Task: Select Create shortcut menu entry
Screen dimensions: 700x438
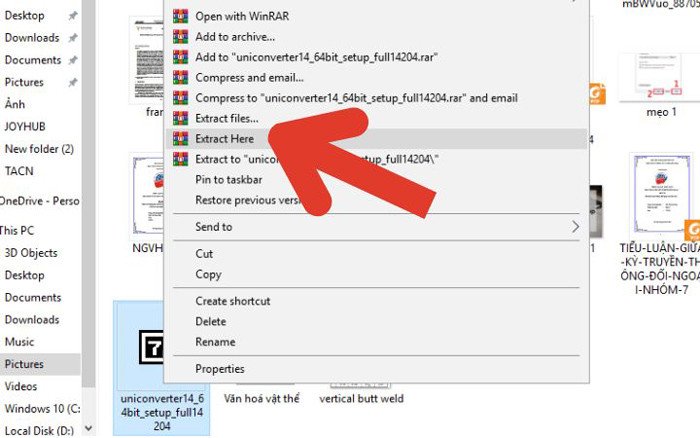Action: point(232,301)
